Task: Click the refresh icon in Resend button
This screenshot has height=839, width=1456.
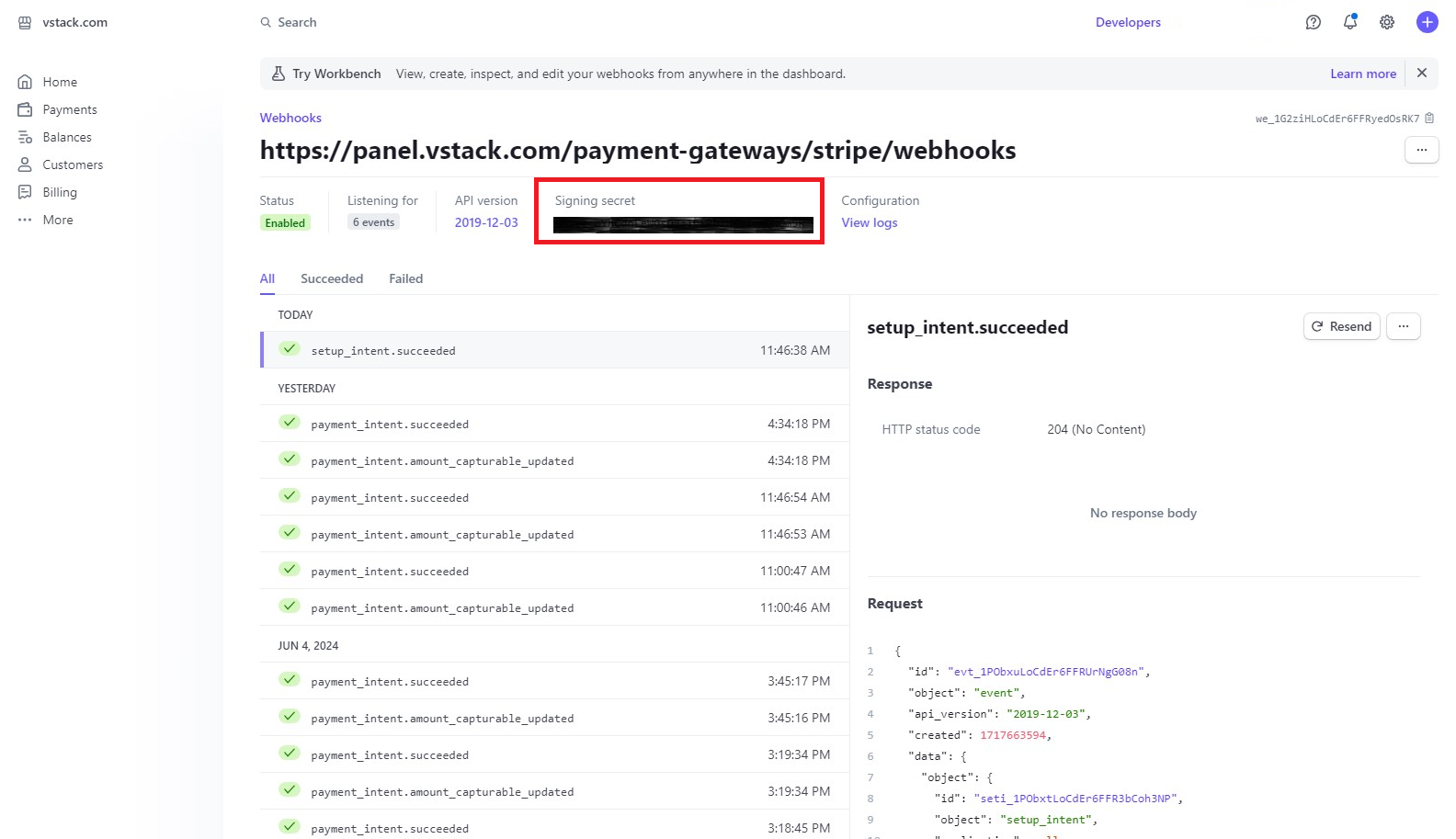Action: 1317,326
